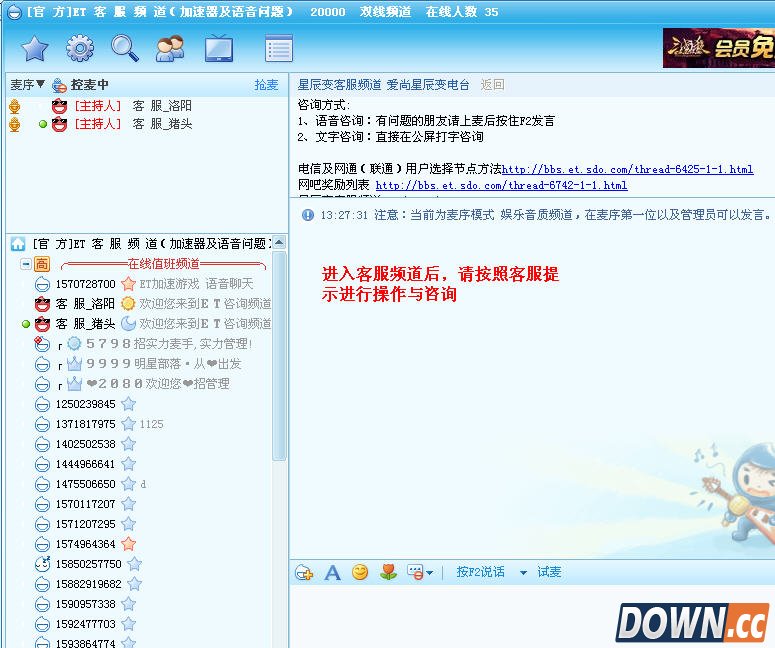This screenshot has height=648, width=775.
Task: Open the TV screen toolbar icon
Action: [218, 48]
